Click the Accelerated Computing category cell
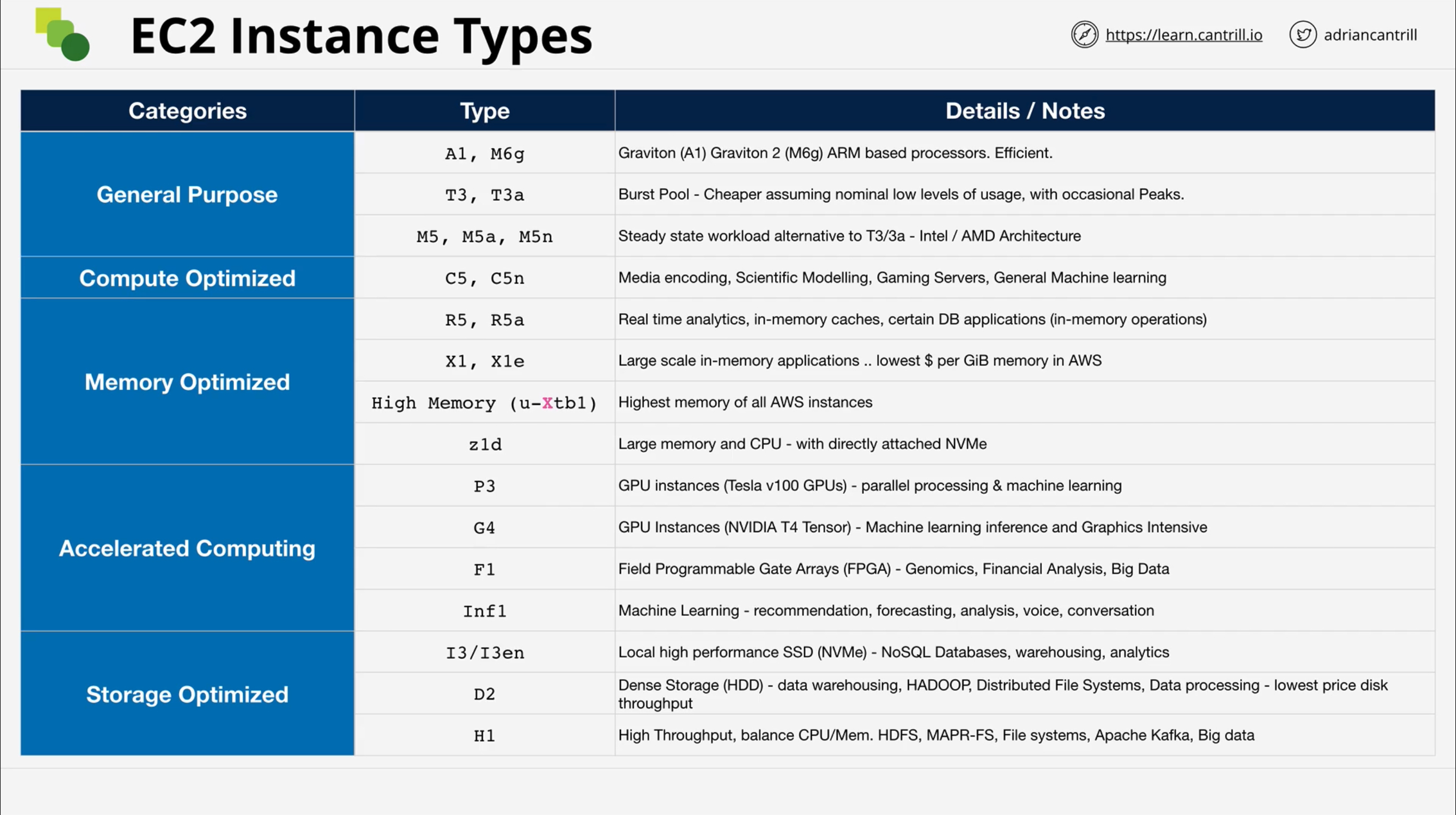Viewport: 1456px width, 815px height. [x=187, y=548]
